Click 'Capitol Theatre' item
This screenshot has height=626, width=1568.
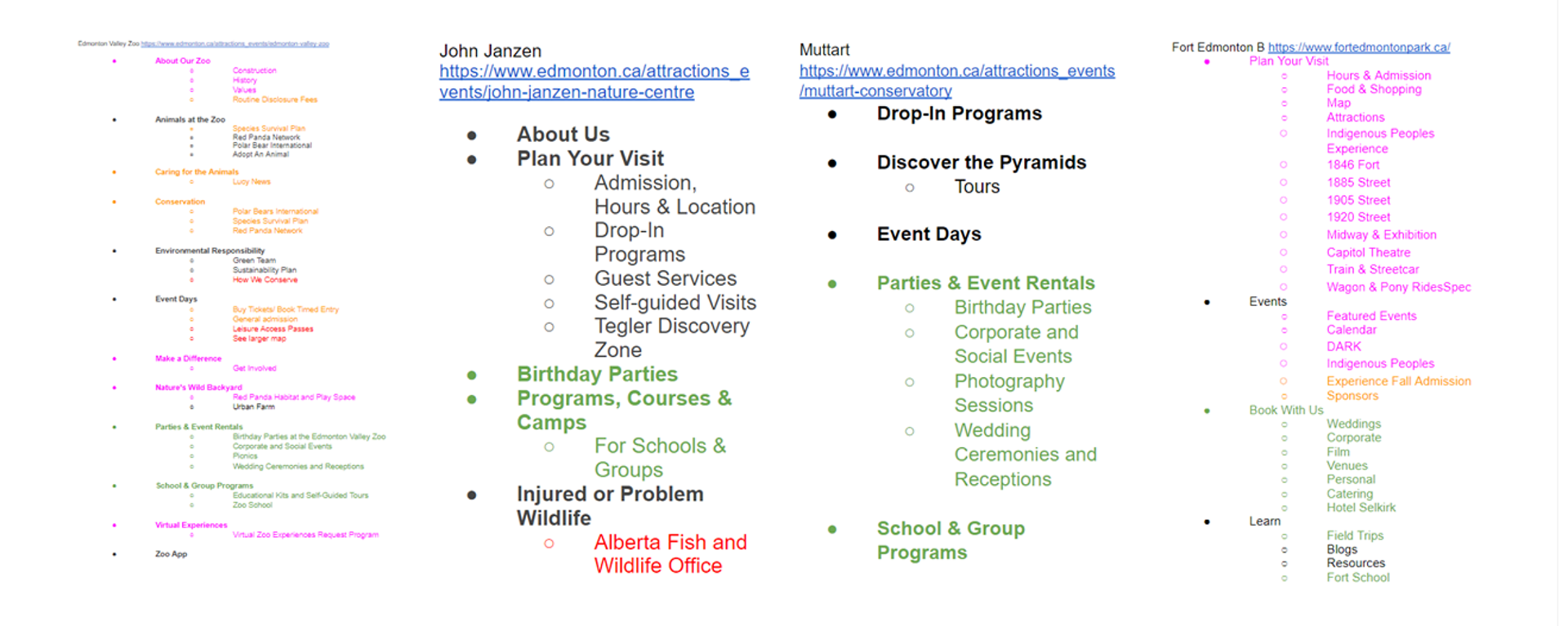1368,253
